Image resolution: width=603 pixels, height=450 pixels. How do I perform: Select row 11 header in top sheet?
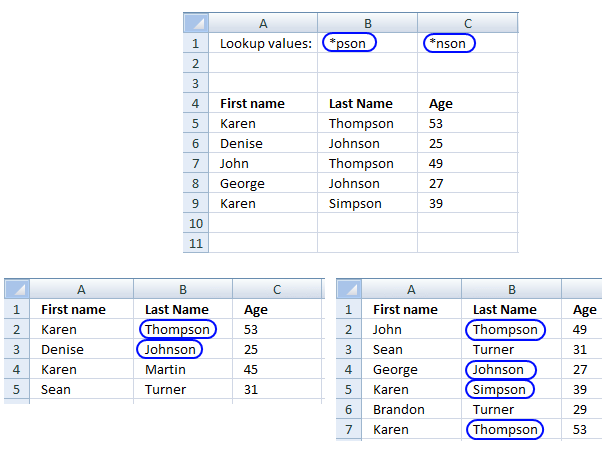tap(196, 243)
